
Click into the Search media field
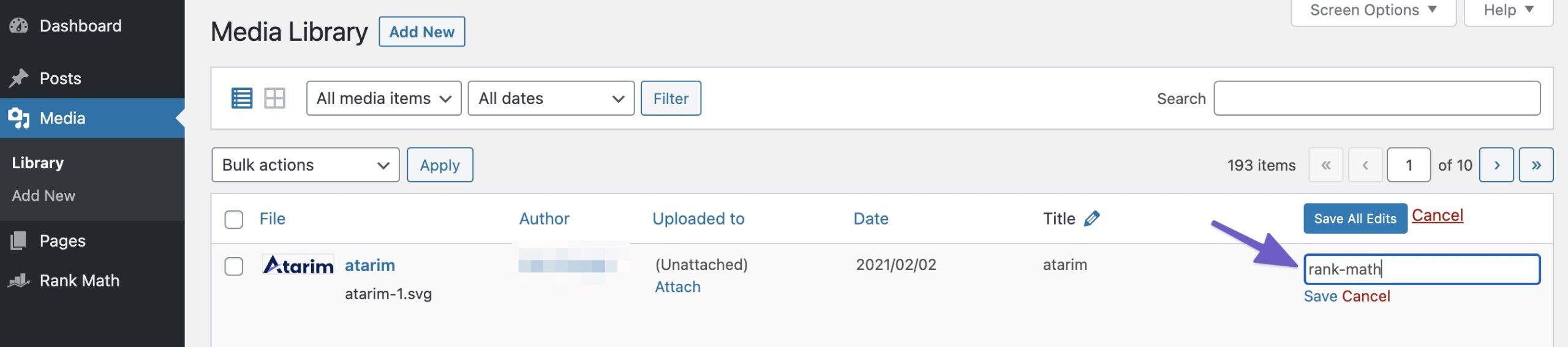tap(1376, 99)
